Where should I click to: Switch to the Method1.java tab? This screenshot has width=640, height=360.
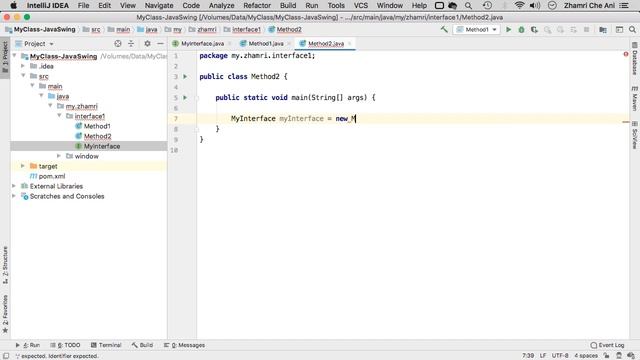click(x=266, y=43)
